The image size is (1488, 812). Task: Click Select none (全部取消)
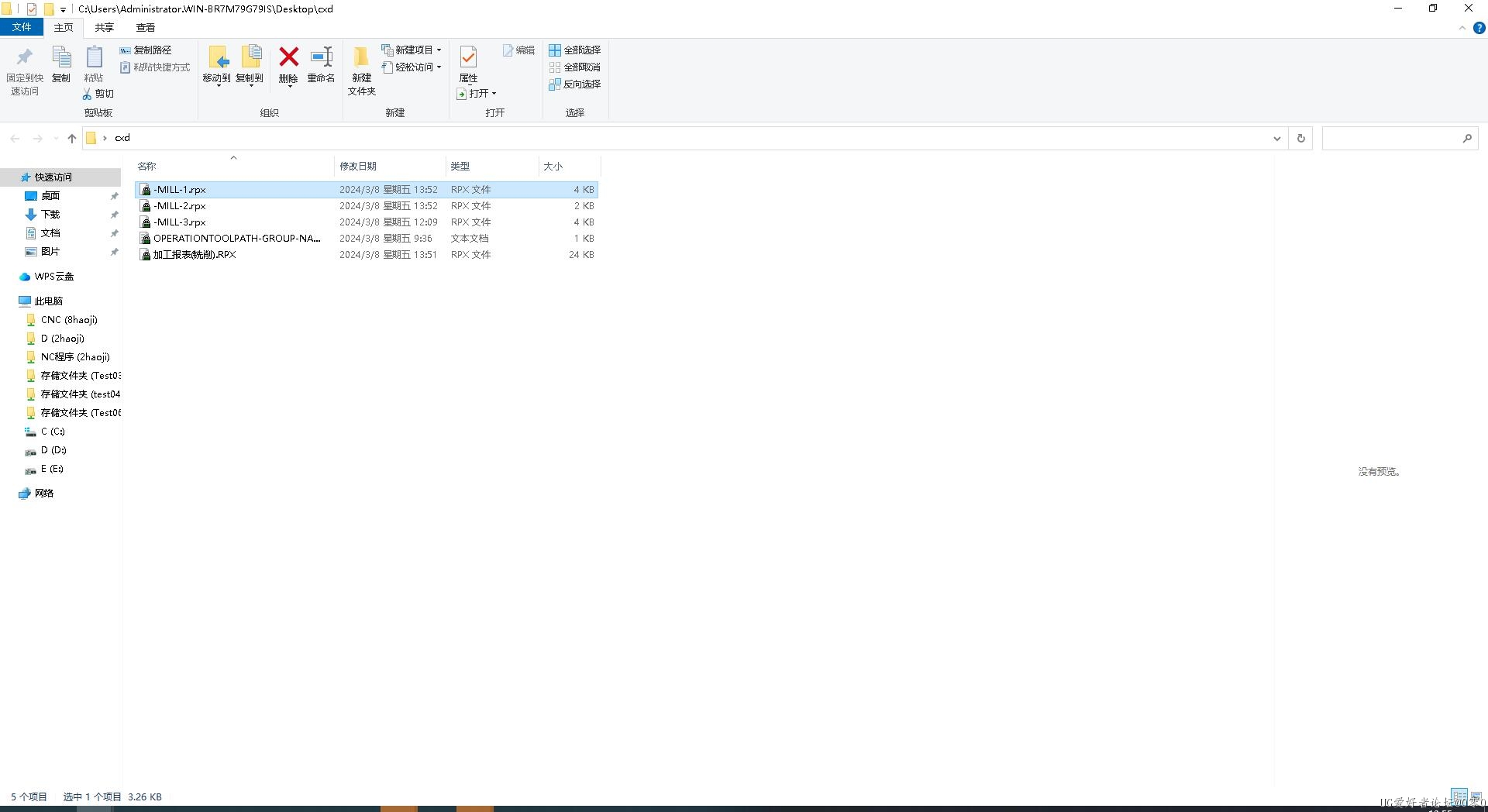(x=575, y=67)
